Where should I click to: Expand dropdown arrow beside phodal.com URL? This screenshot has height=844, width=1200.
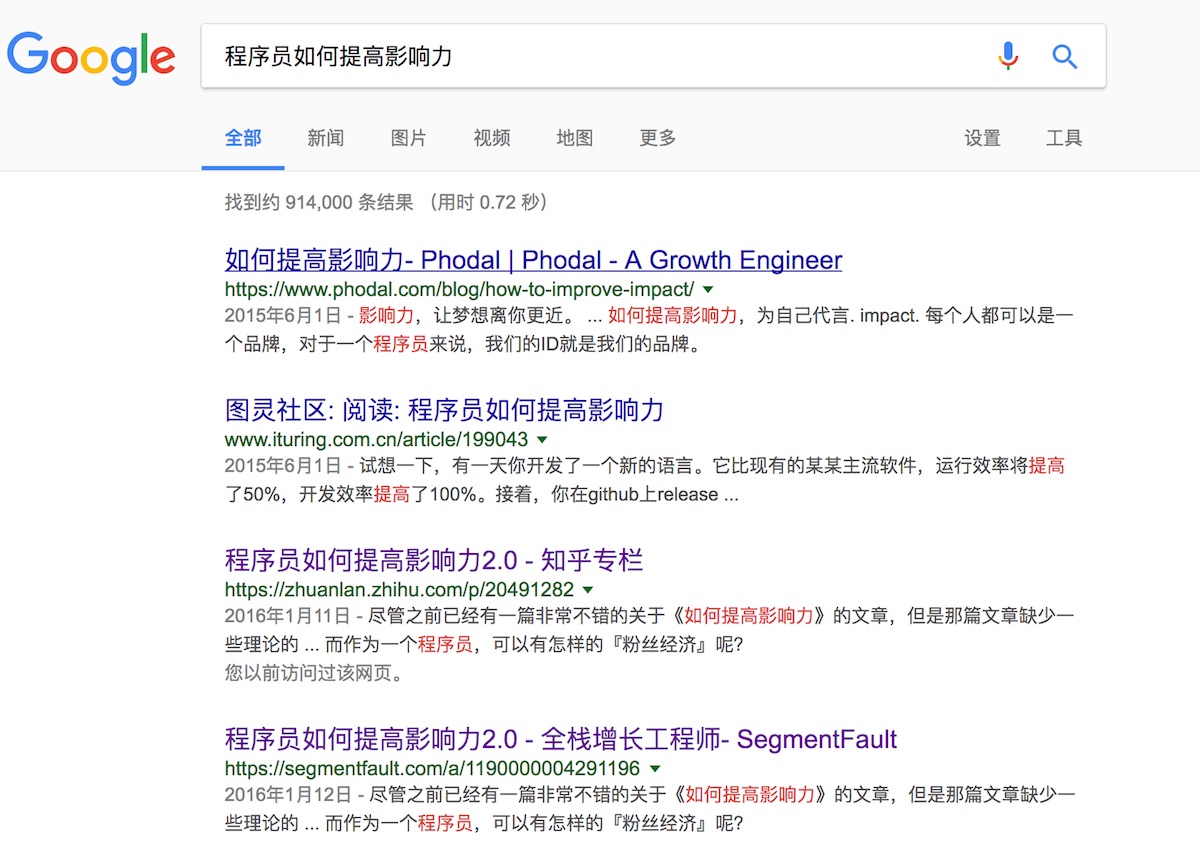[708, 290]
